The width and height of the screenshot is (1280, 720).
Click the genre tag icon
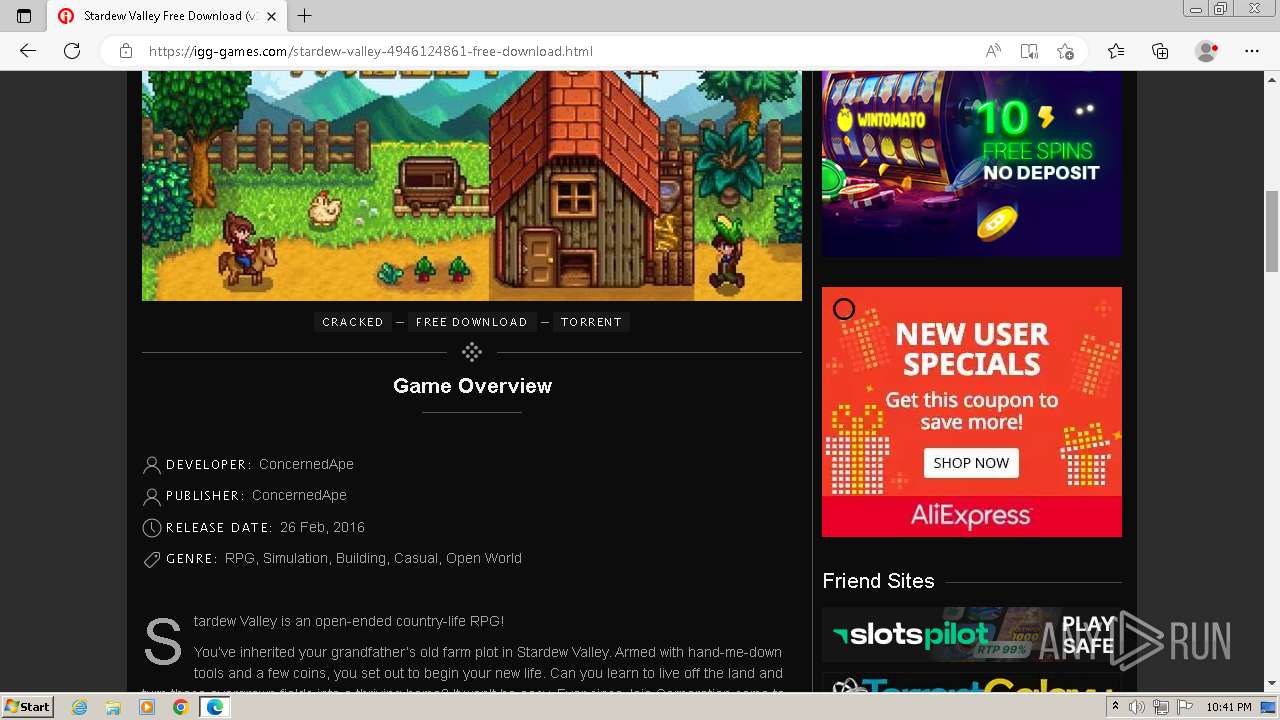[x=152, y=560]
